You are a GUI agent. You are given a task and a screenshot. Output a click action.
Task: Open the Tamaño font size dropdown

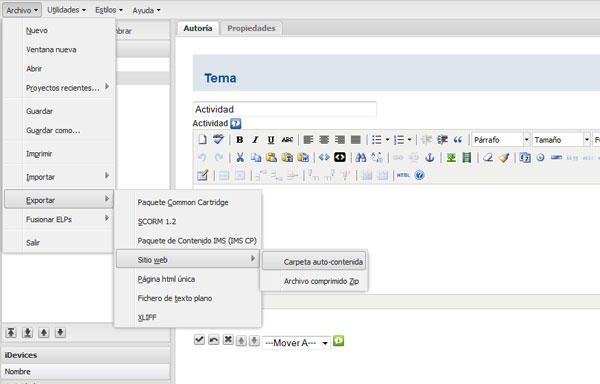click(561, 140)
